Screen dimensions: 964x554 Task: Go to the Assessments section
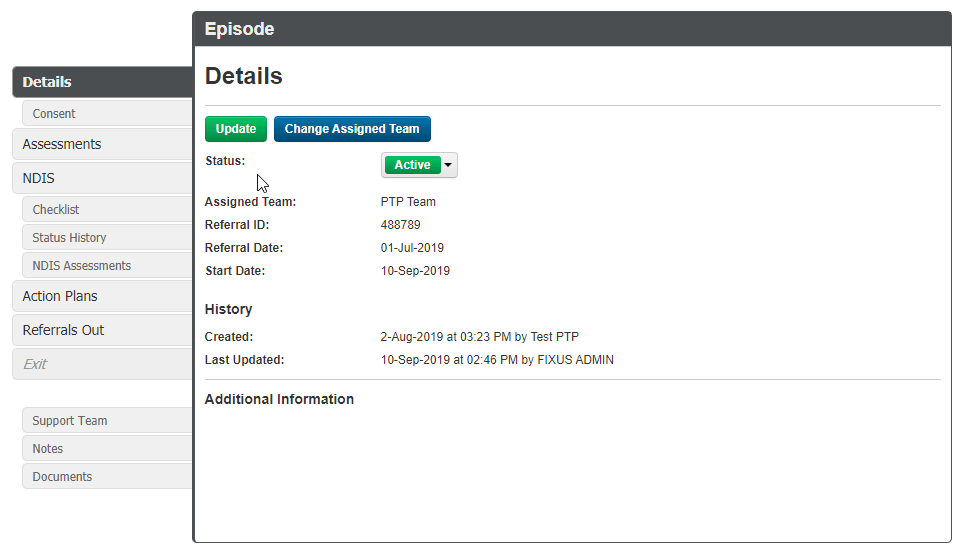pyautogui.click(x=103, y=144)
